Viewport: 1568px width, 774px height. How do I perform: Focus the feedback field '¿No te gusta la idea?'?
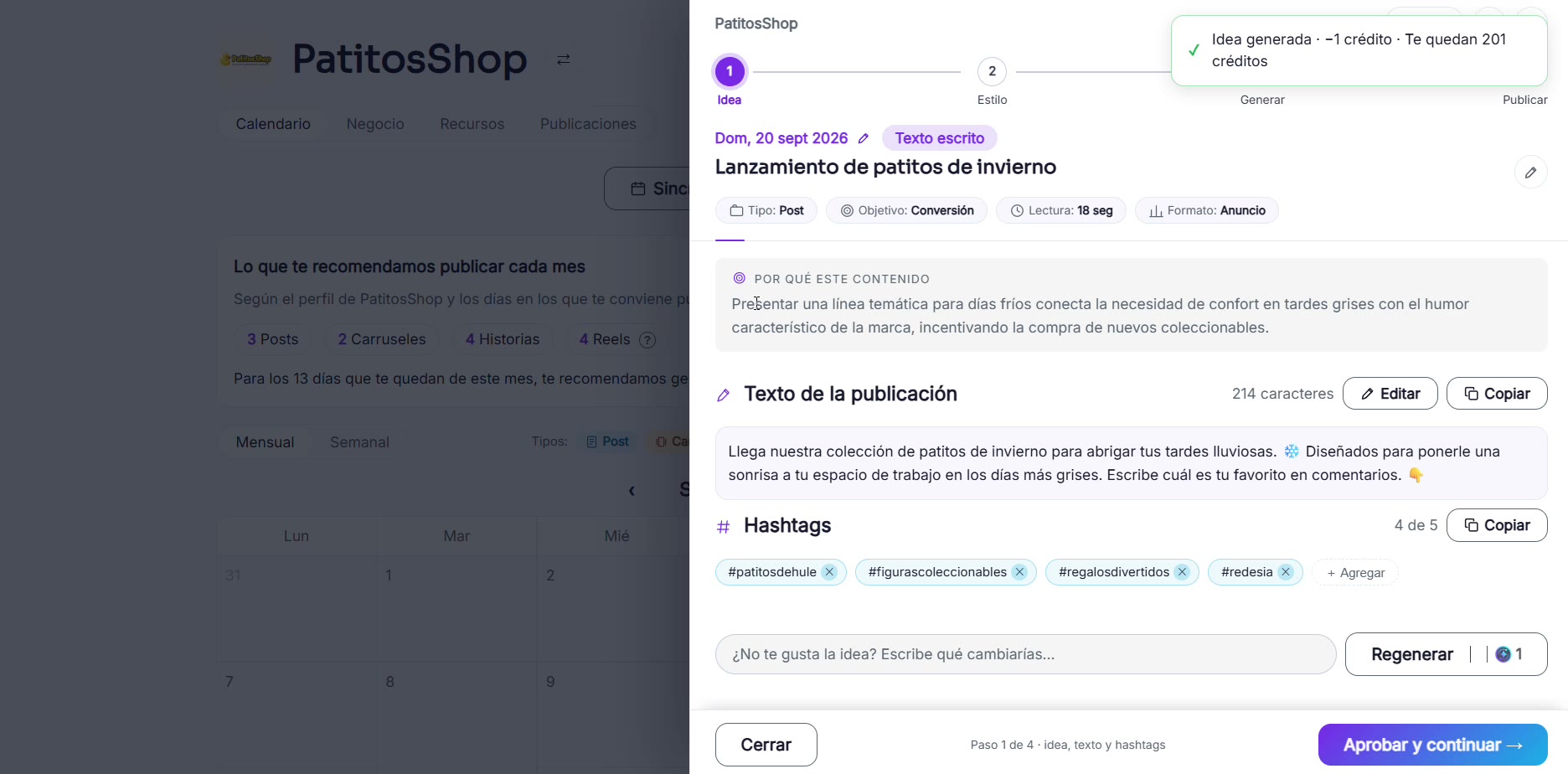coord(1025,654)
